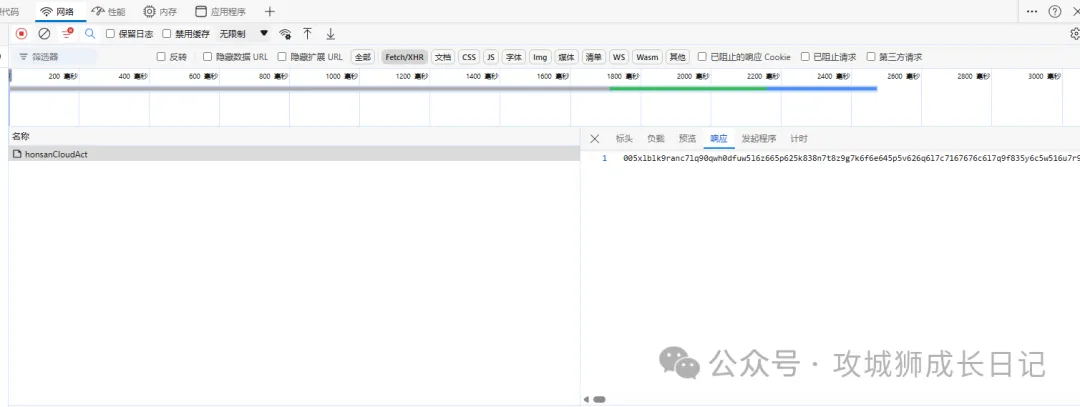Open the 性能 panel tab

click(109, 11)
